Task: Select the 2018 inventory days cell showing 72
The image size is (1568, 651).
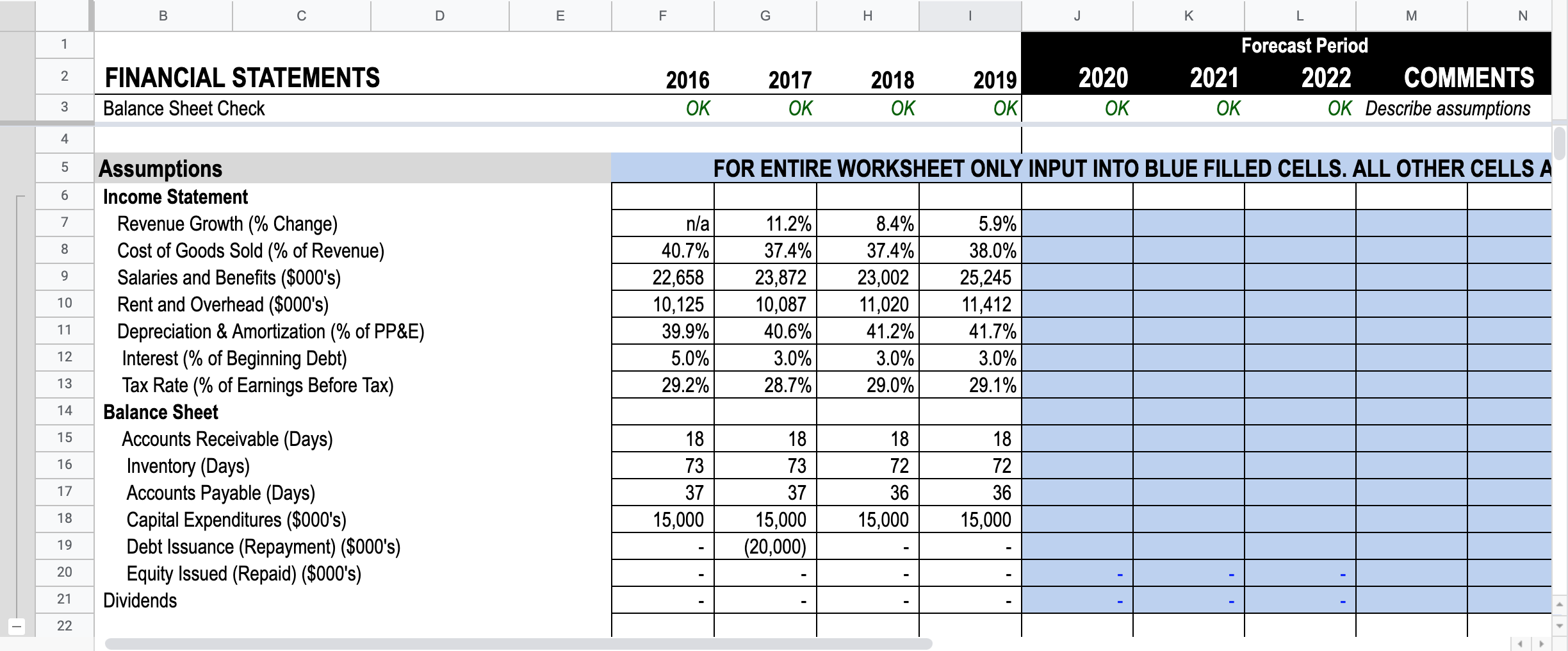Action: coord(868,466)
